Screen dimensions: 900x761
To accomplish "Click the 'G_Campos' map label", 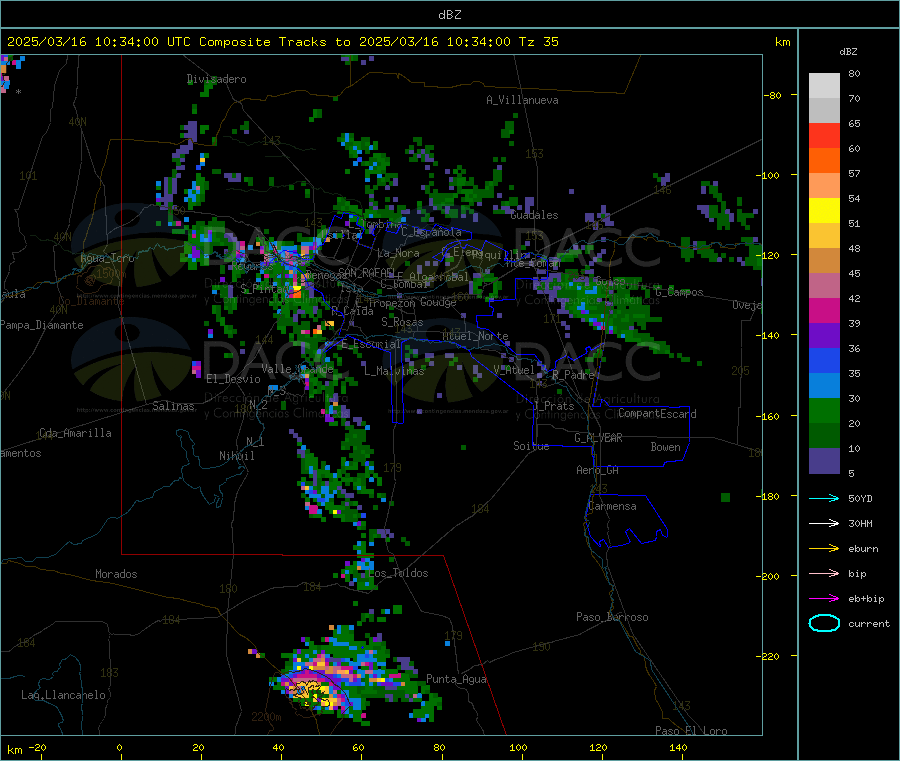I will click(679, 292).
